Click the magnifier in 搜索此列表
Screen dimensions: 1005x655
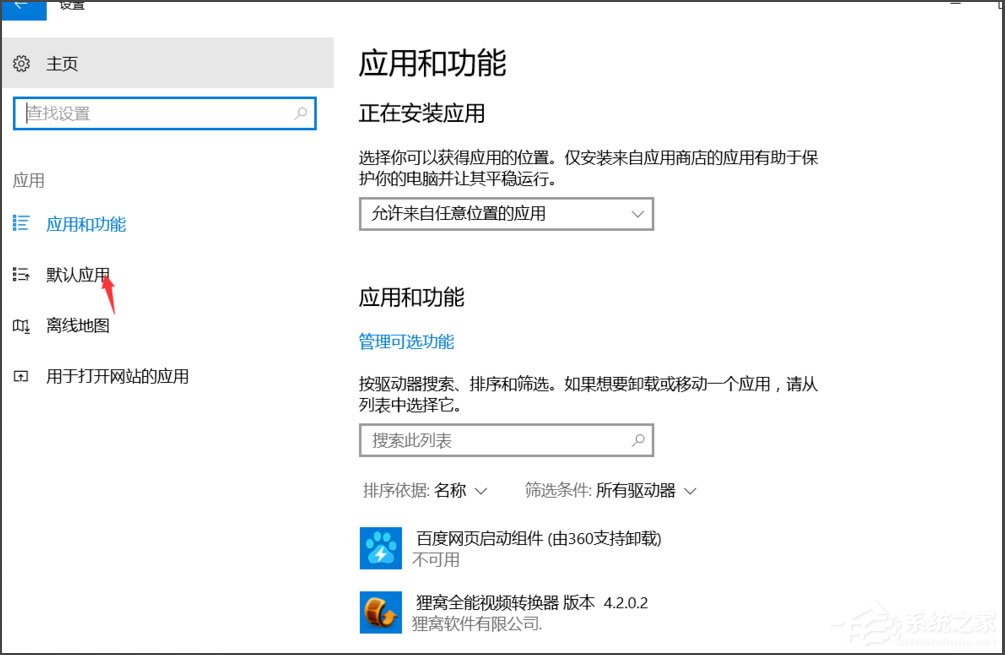point(638,440)
